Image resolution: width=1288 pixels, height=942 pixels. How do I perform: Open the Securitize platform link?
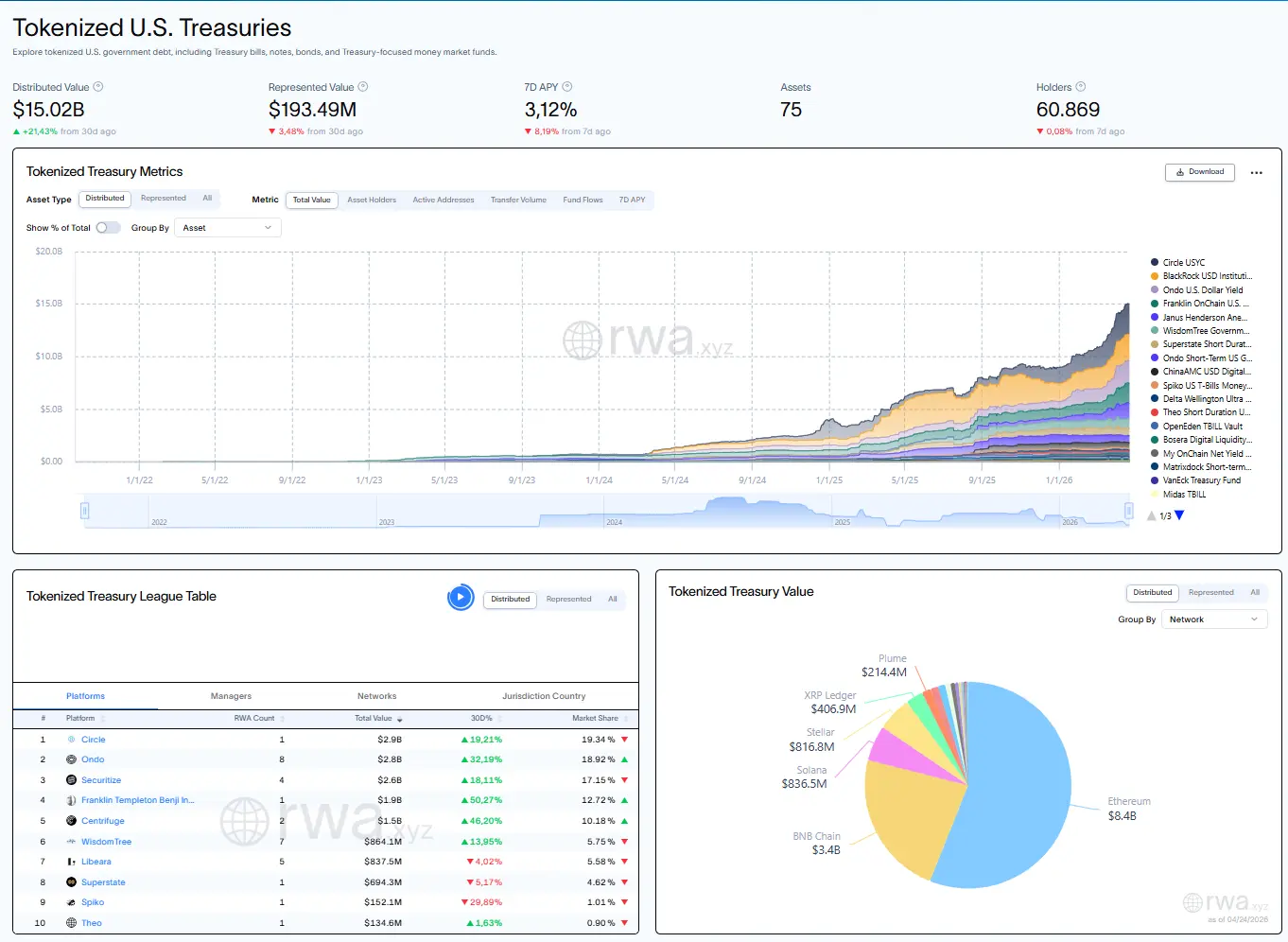(103, 779)
